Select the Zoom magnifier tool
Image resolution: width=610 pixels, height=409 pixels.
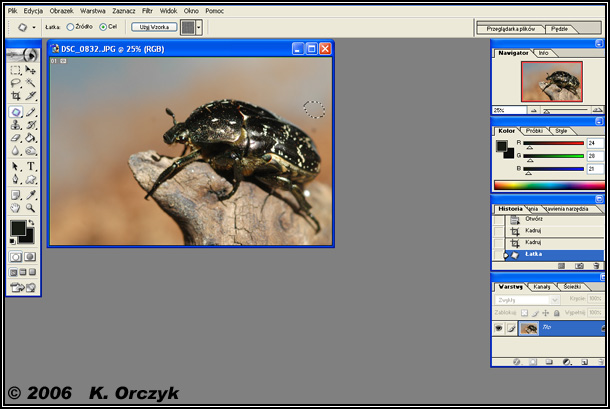tap(31, 209)
